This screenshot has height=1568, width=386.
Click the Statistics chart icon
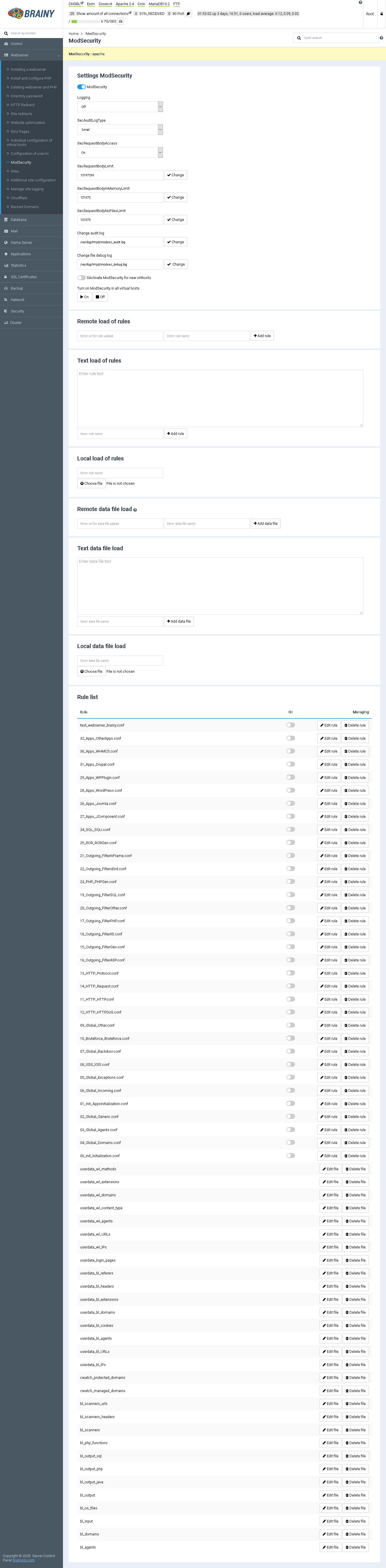pos(6,266)
